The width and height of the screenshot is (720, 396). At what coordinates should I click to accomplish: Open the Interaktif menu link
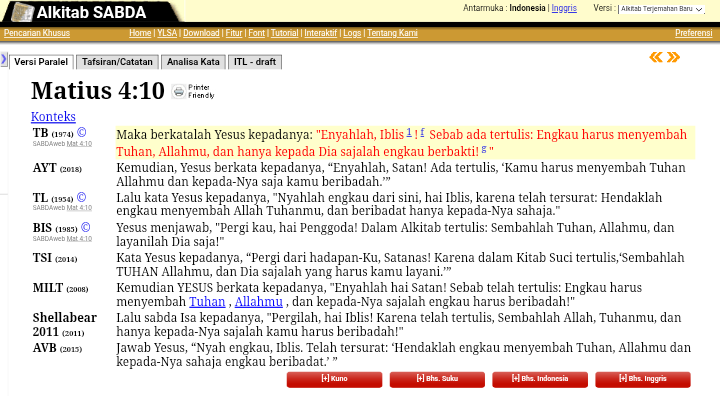(x=321, y=33)
